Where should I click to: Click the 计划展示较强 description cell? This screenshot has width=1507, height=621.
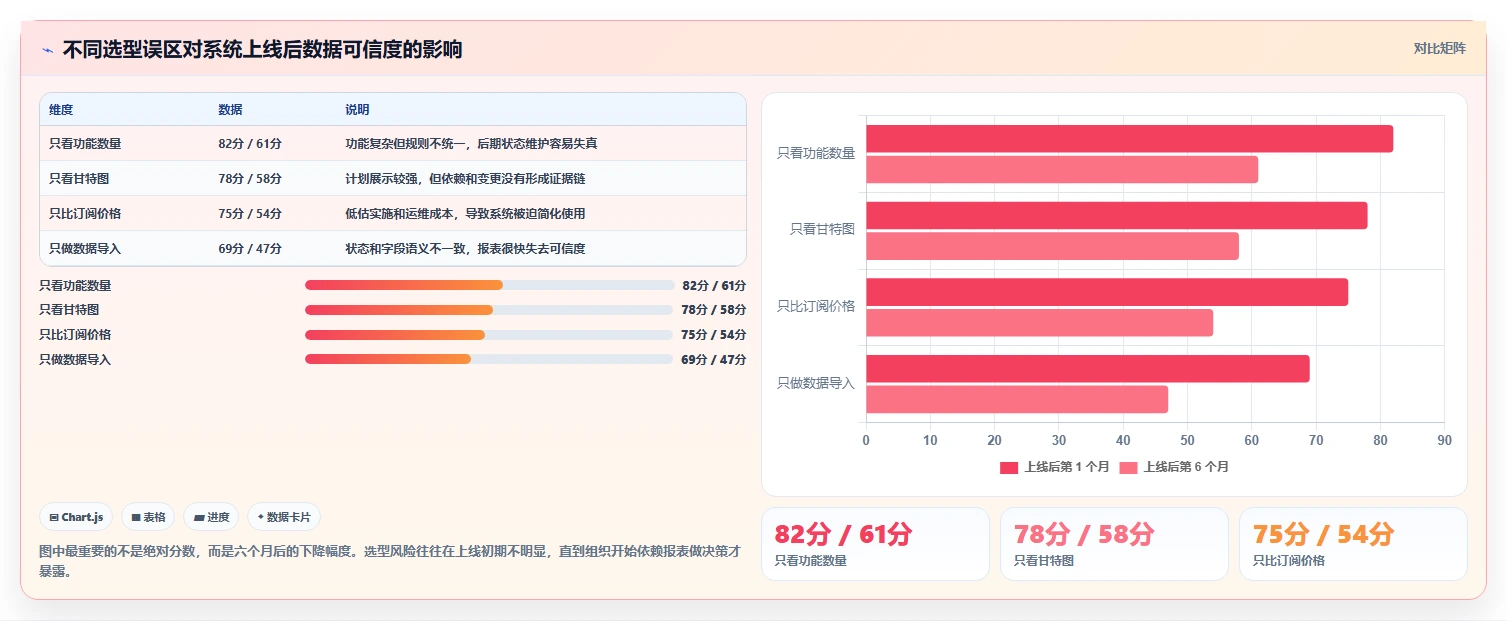465,178
